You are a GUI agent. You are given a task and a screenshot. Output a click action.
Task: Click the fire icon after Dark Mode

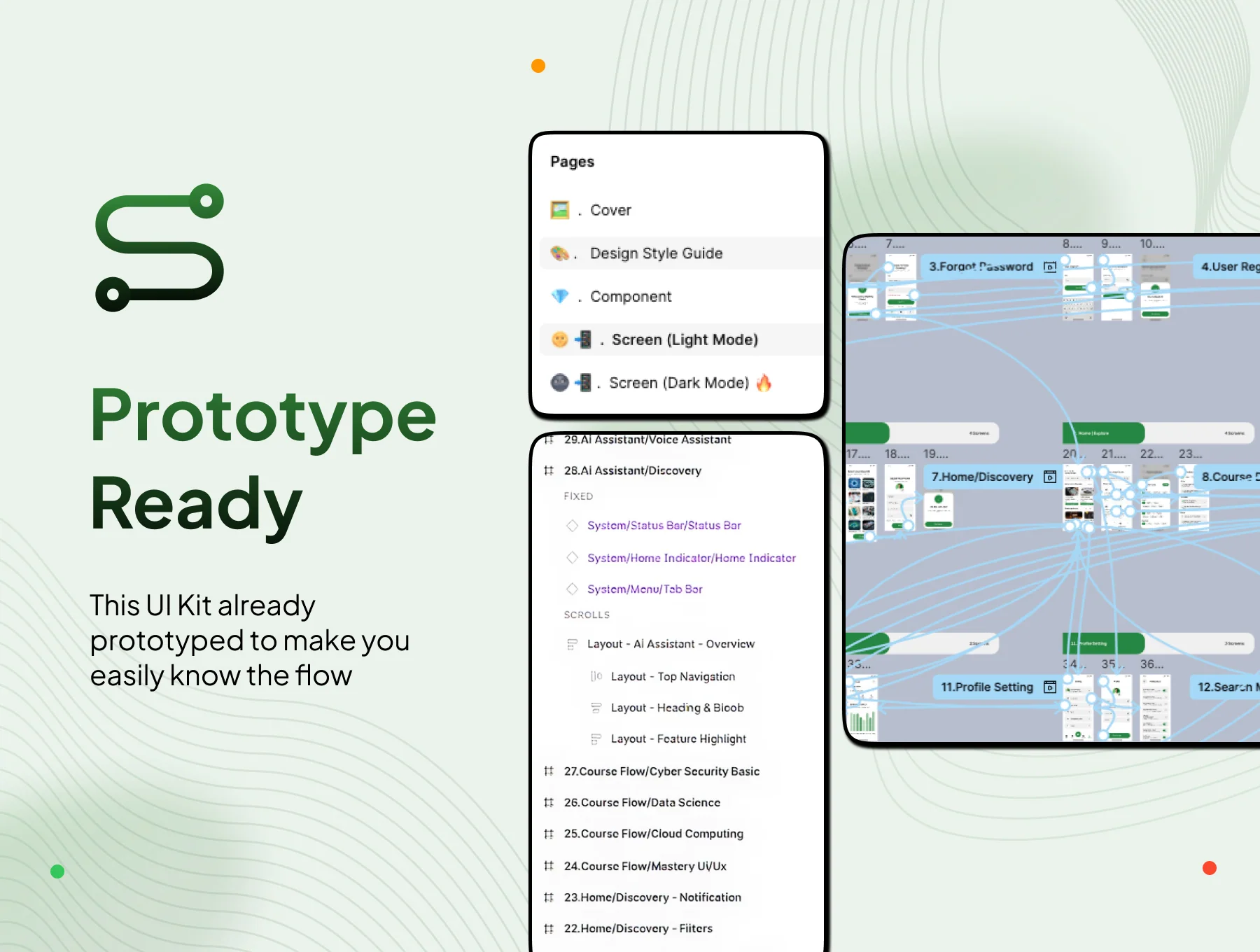pos(764,383)
